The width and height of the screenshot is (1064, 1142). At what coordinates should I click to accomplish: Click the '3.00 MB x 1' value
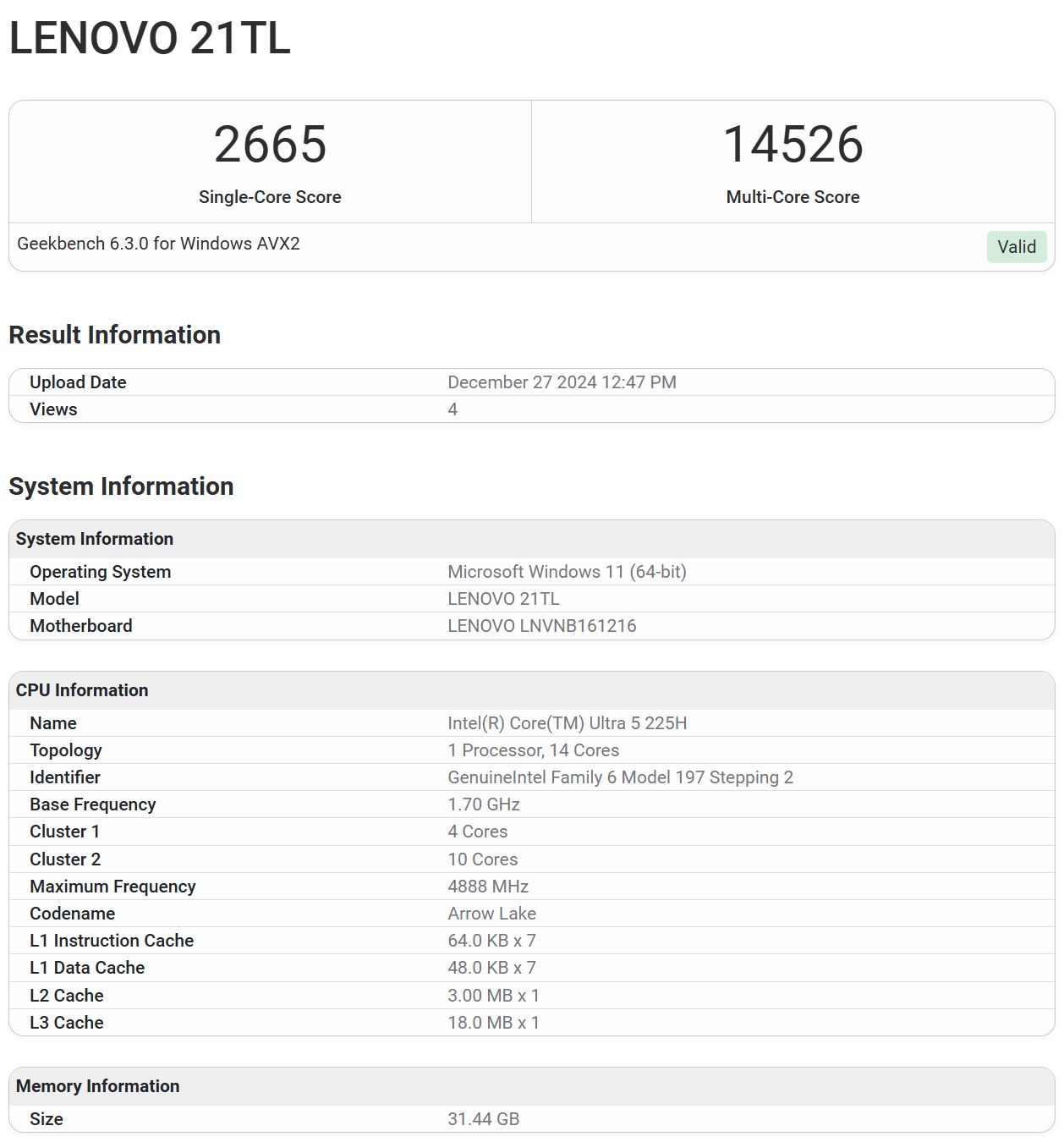click(x=494, y=996)
